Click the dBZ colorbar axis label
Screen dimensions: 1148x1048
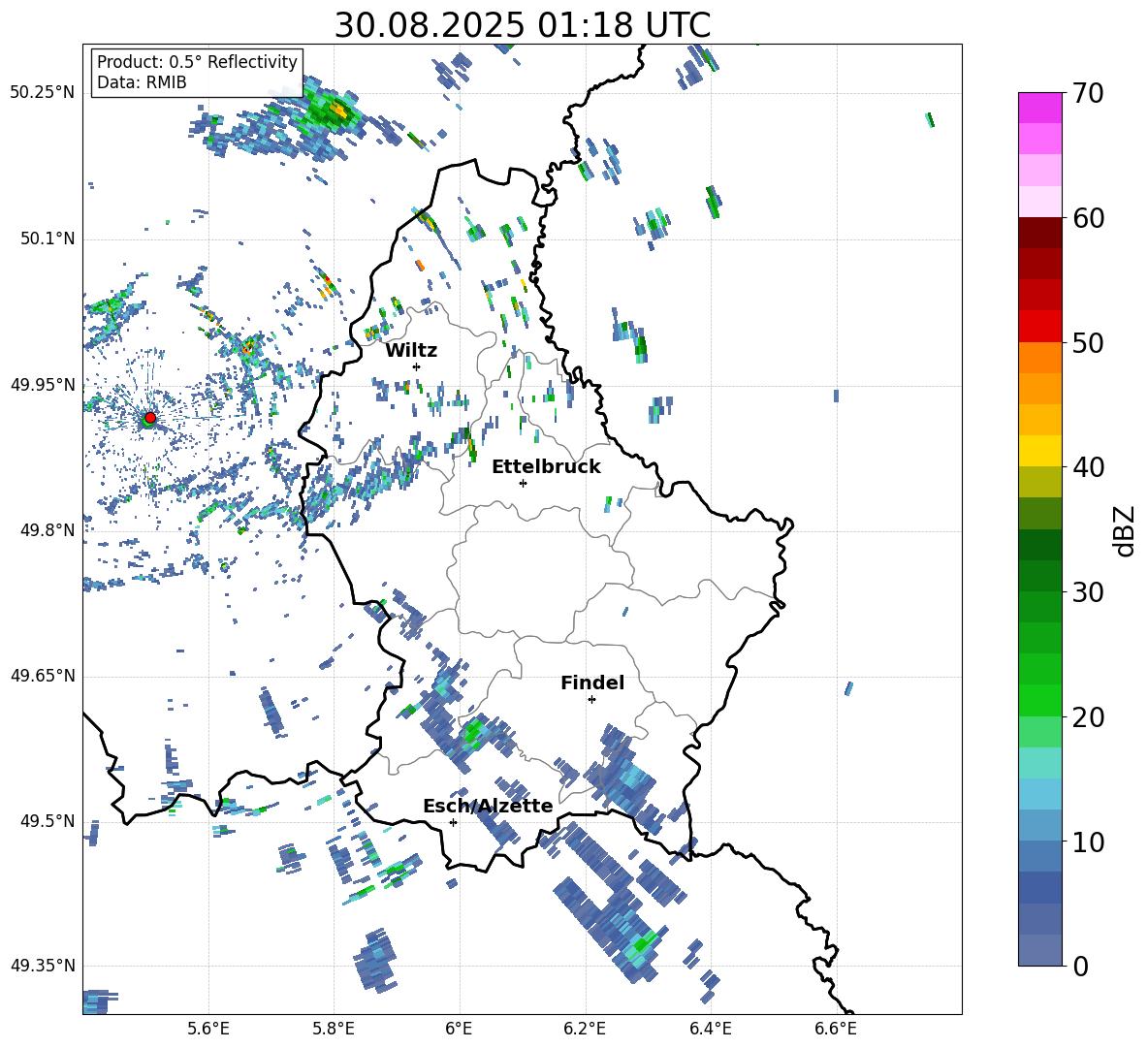pyautogui.click(x=1126, y=530)
